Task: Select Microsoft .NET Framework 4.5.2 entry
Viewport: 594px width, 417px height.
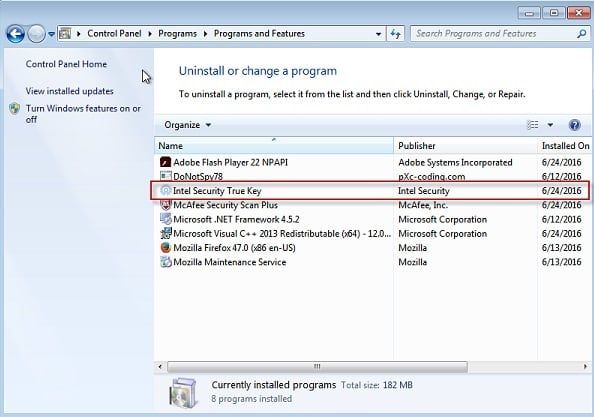Action: (373, 219)
